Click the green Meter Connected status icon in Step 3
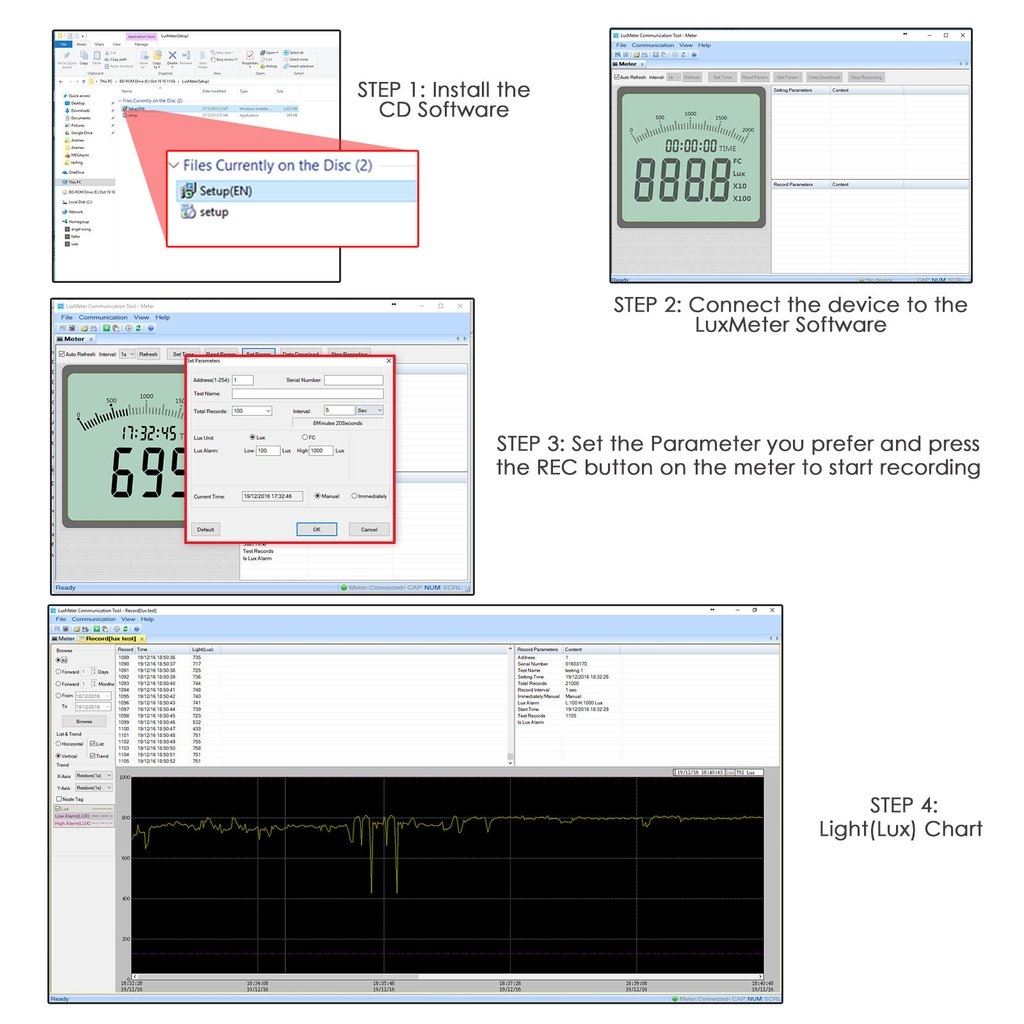1024x1024 pixels. (x=344, y=587)
